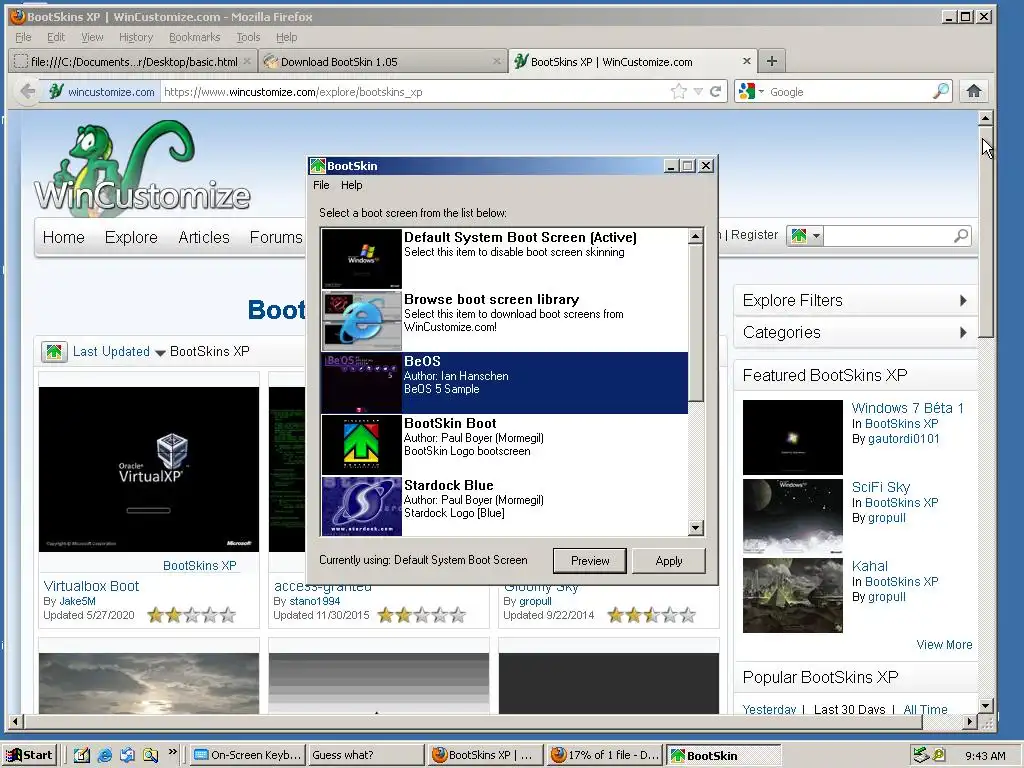Viewport: 1024px width, 768px height.
Task: Open BootSkin File menu
Action: tap(321, 185)
